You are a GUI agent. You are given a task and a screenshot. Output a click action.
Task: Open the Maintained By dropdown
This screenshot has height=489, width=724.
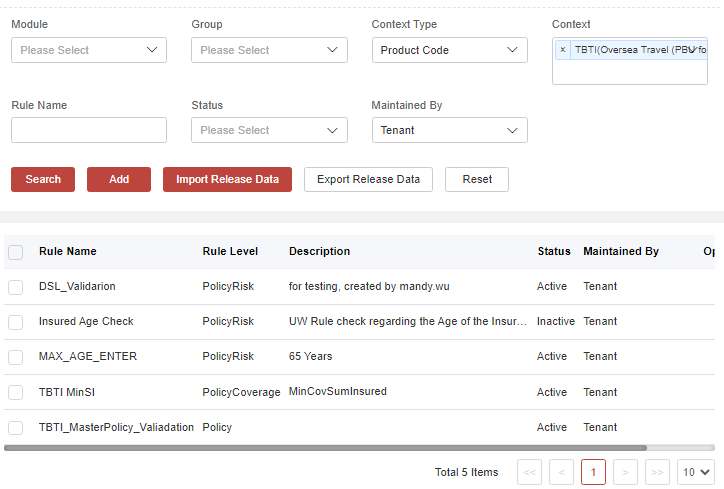(450, 130)
